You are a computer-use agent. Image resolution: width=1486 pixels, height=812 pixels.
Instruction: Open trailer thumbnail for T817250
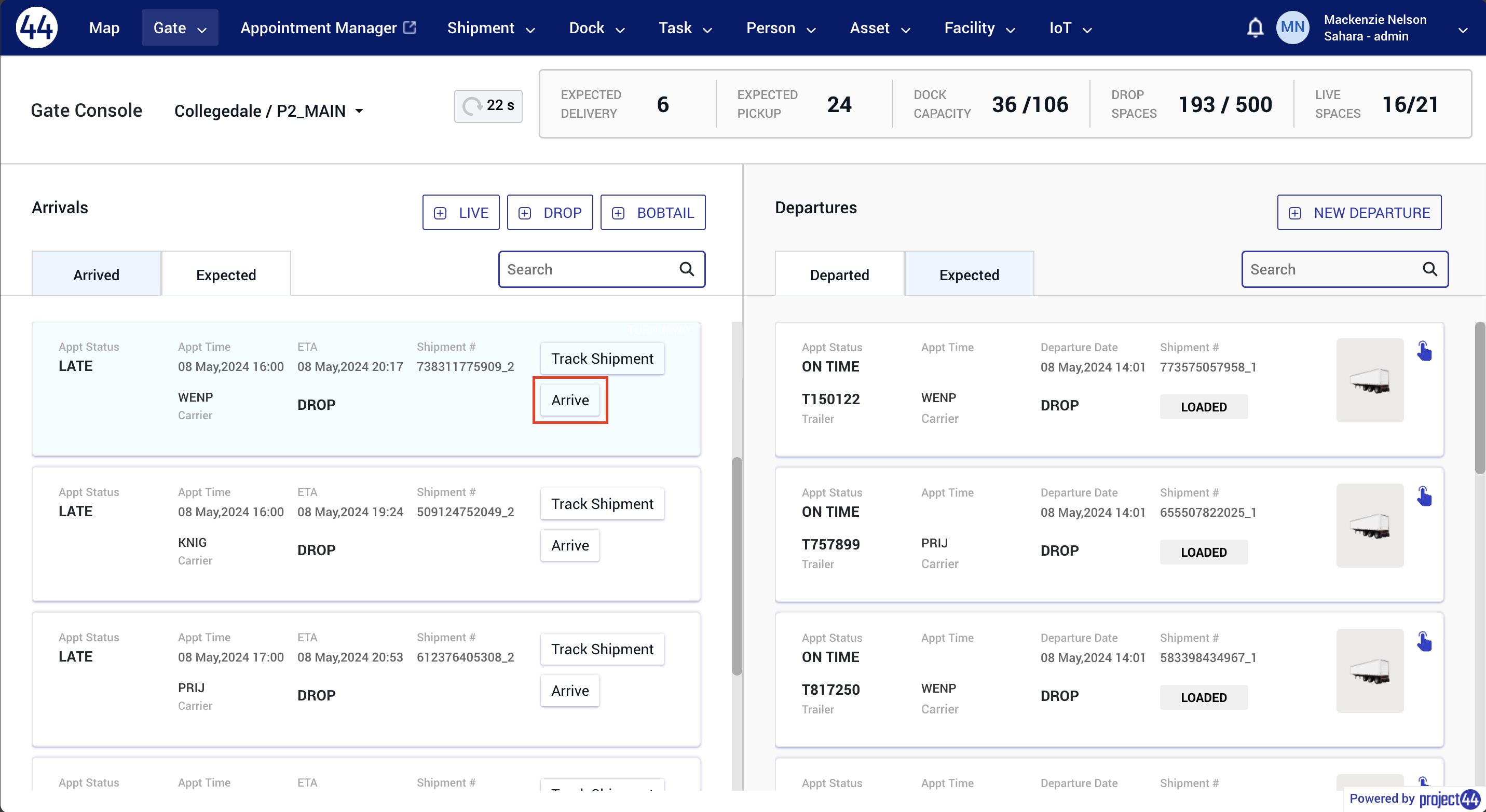point(1369,671)
